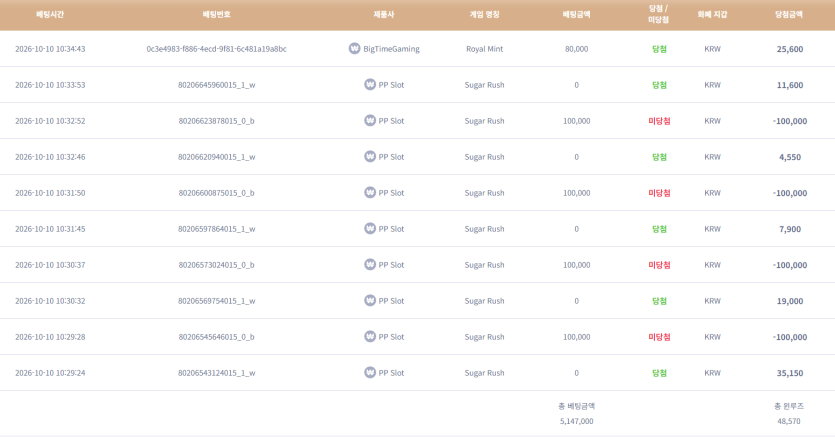Click the timestamp 2026-10-10 10:29:24
The image size is (835, 439).
click(x=50, y=373)
